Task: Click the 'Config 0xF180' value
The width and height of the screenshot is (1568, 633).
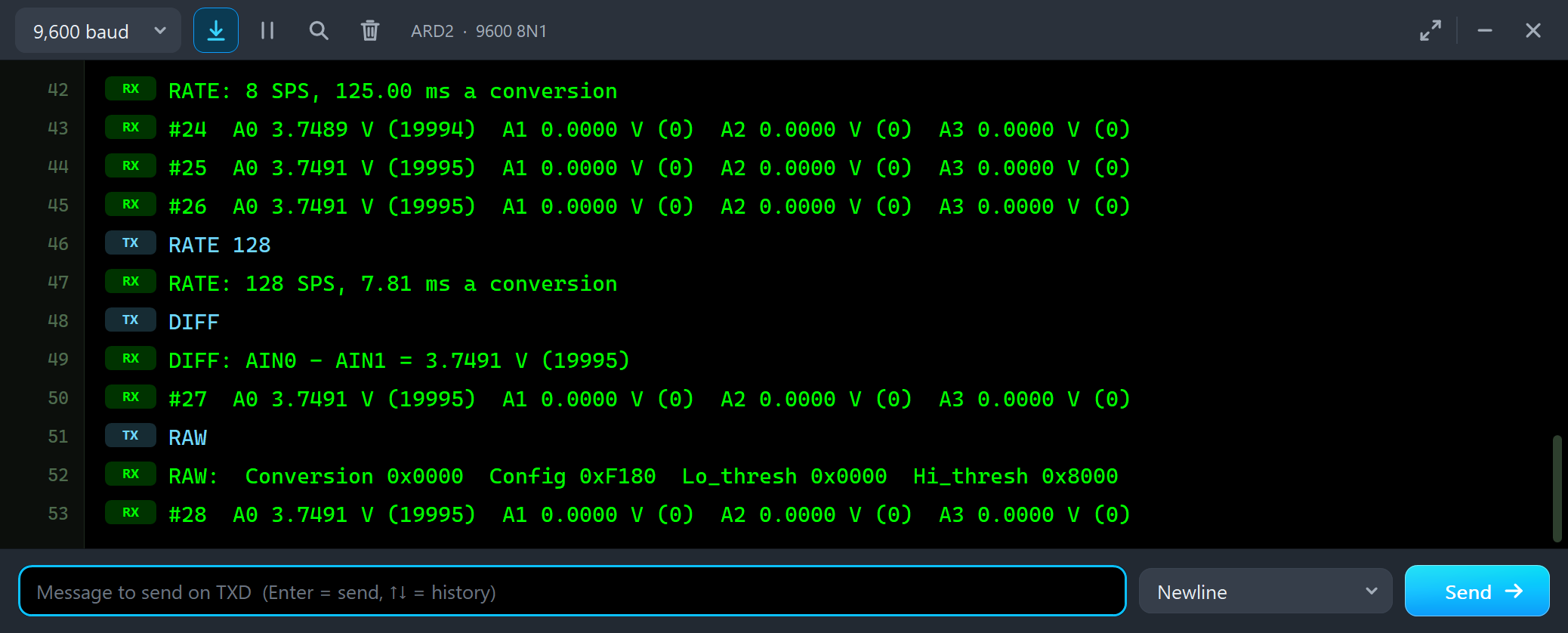Action: pyautogui.click(x=573, y=477)
